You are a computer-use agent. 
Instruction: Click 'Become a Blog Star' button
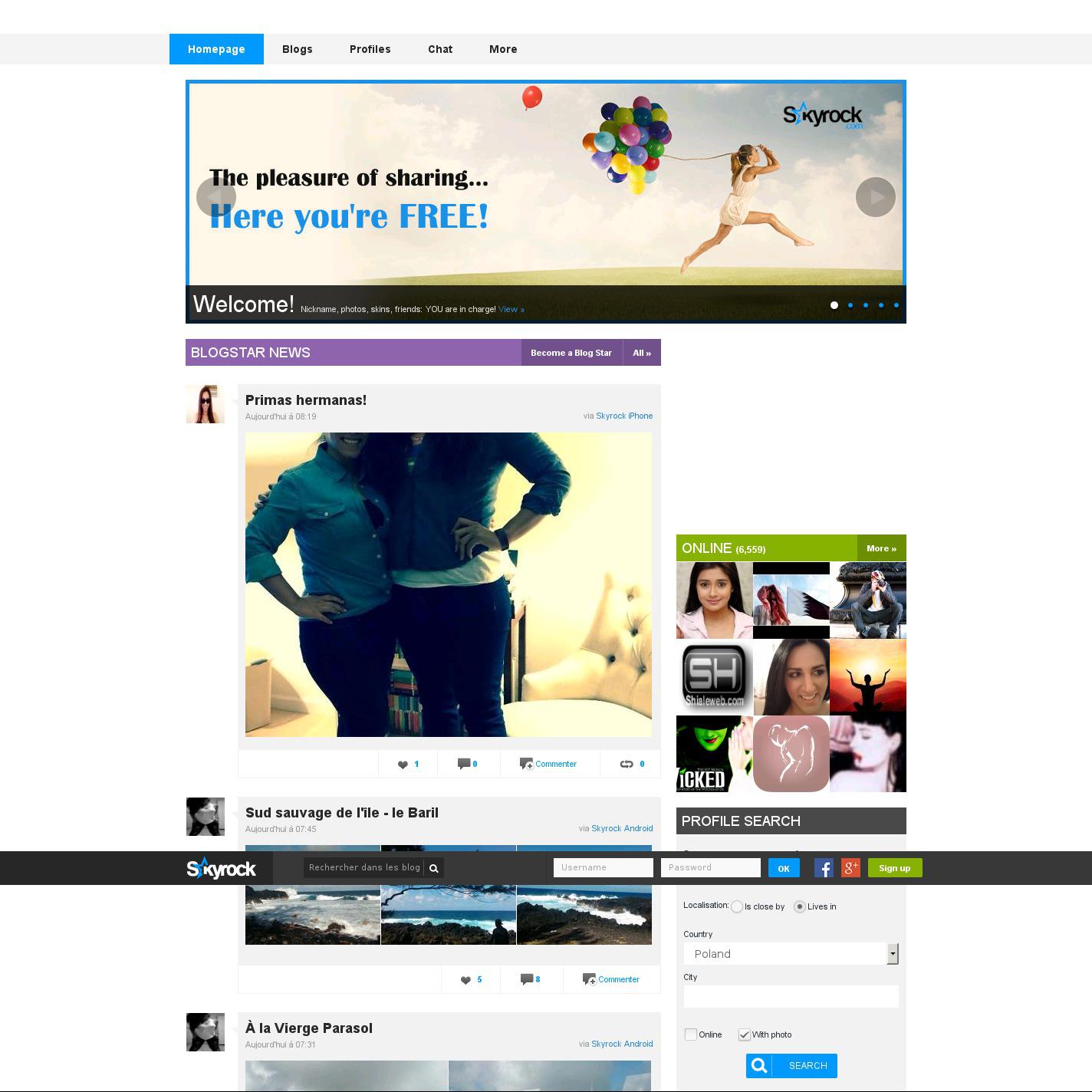[571, 353]
